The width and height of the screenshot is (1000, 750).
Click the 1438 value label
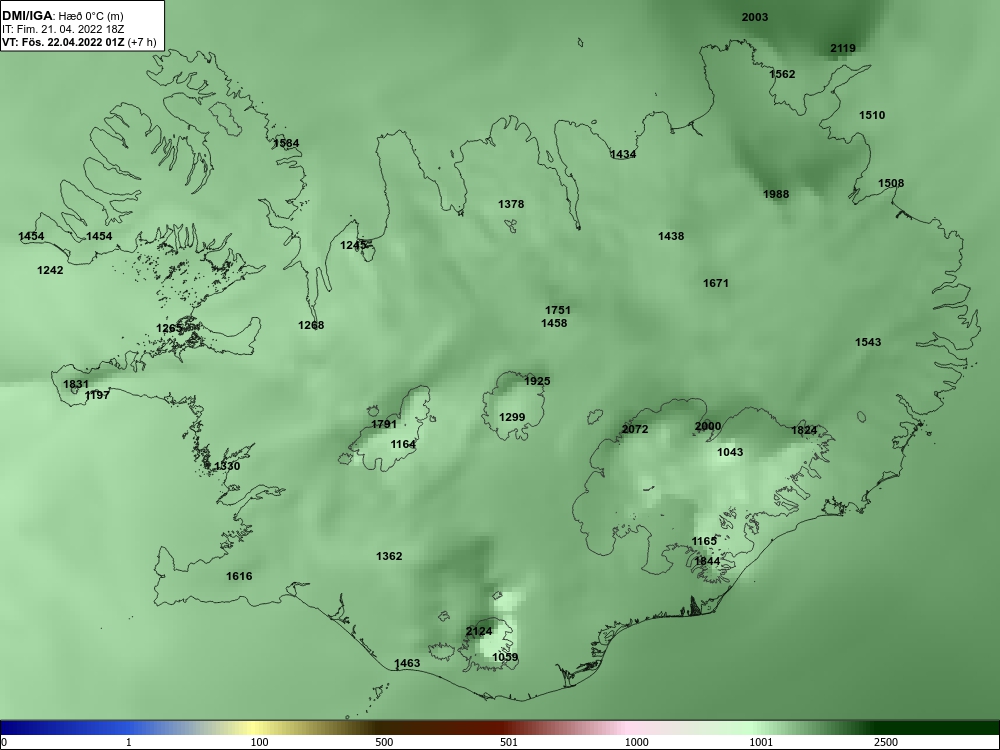click(x=671, y=236)
